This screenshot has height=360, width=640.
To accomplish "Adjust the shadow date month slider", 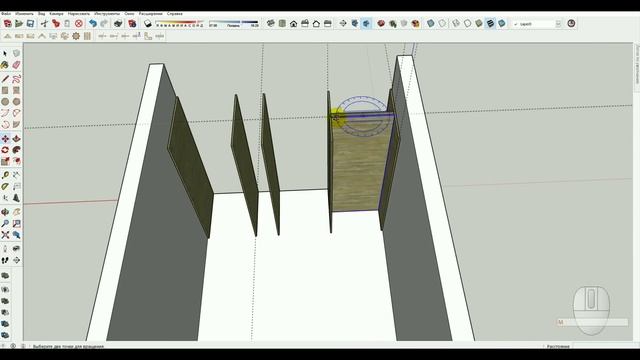I will 180,23.
